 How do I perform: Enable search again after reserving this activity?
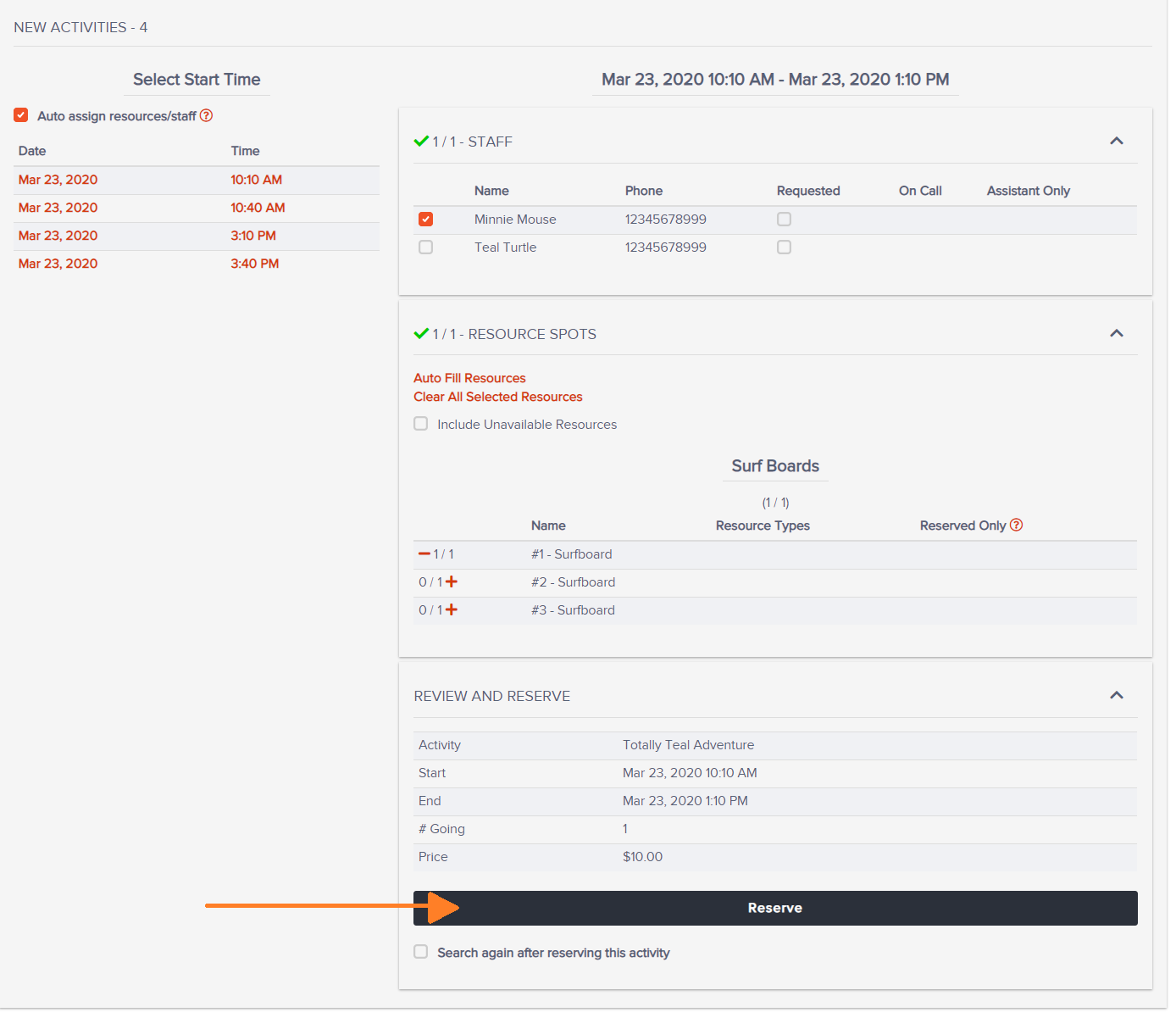(420, 951)
